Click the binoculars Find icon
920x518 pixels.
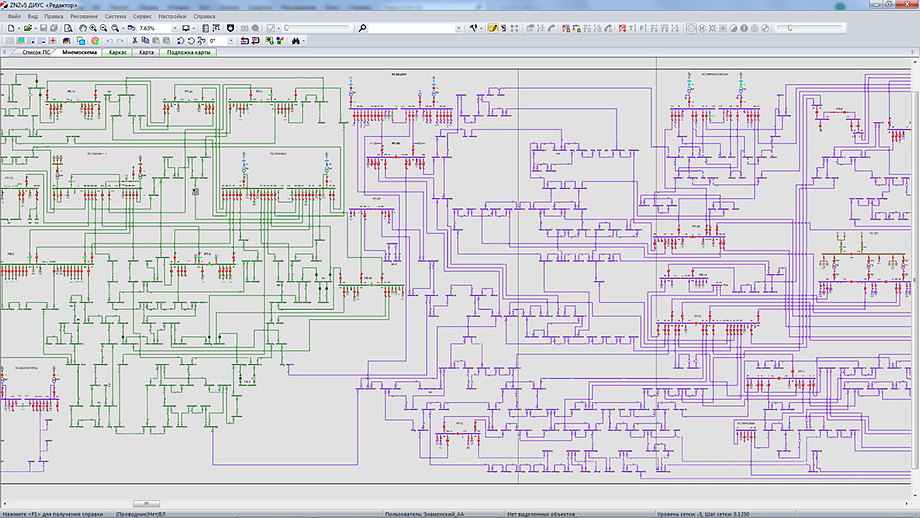click(296, 41)
